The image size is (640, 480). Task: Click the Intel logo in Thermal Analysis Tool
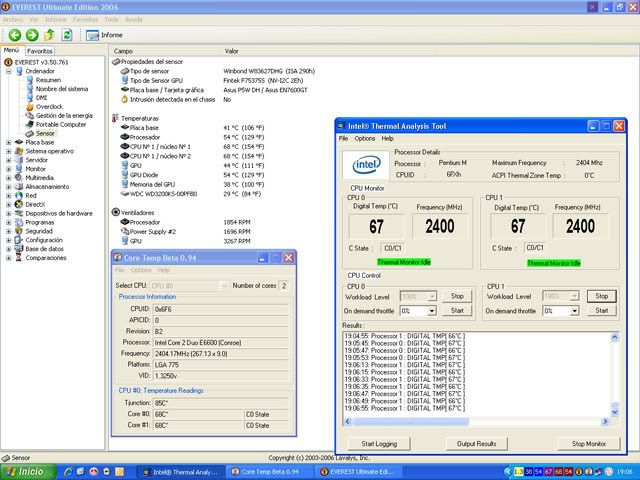point(366,165)
